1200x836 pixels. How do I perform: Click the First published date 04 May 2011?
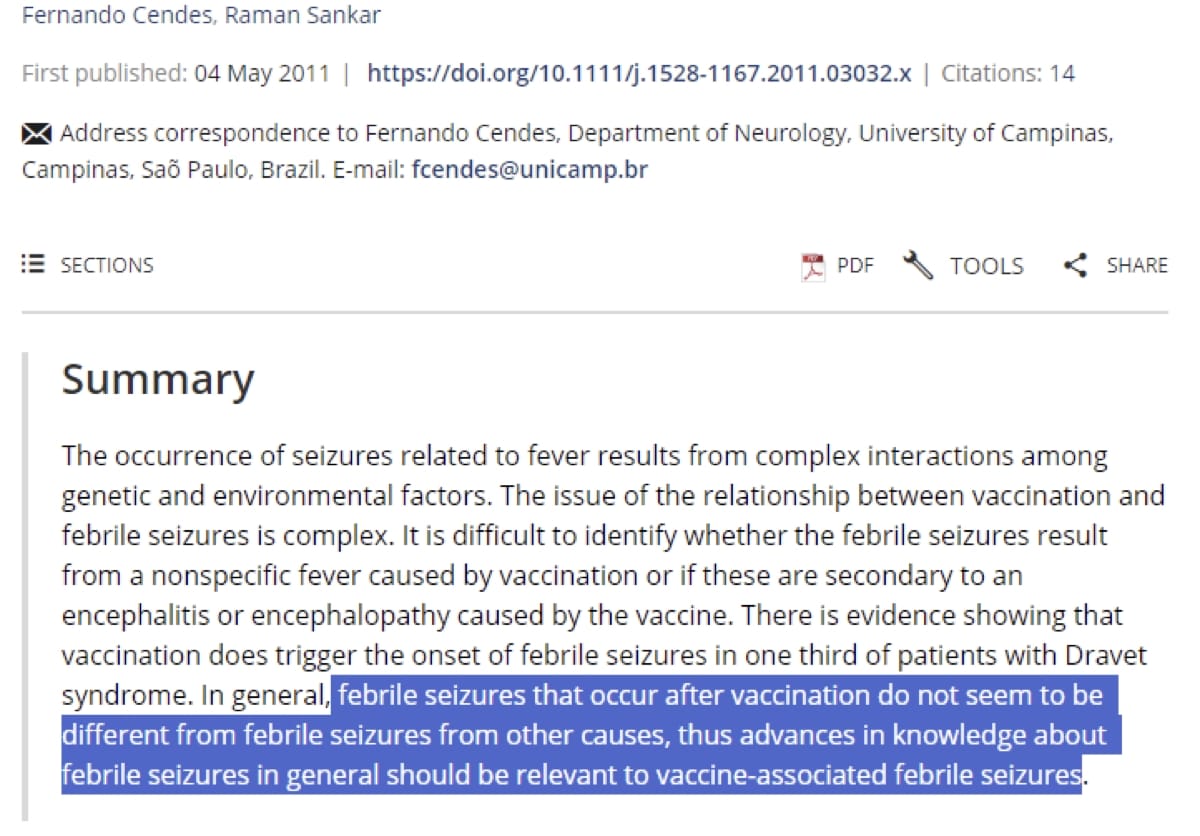262,73
